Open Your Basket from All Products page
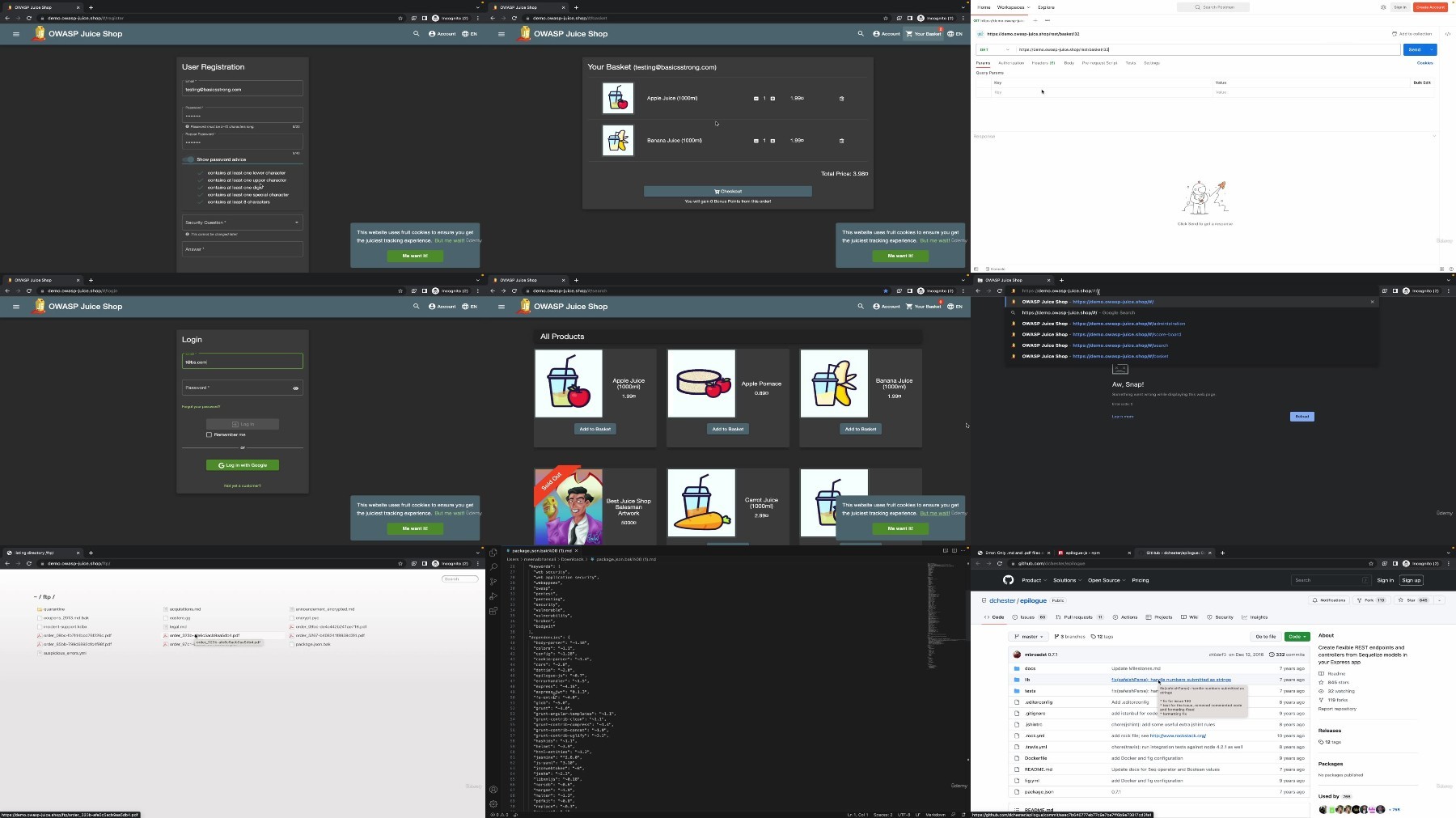Screen dimensions: 1456x818 click(x=924, y=307)
